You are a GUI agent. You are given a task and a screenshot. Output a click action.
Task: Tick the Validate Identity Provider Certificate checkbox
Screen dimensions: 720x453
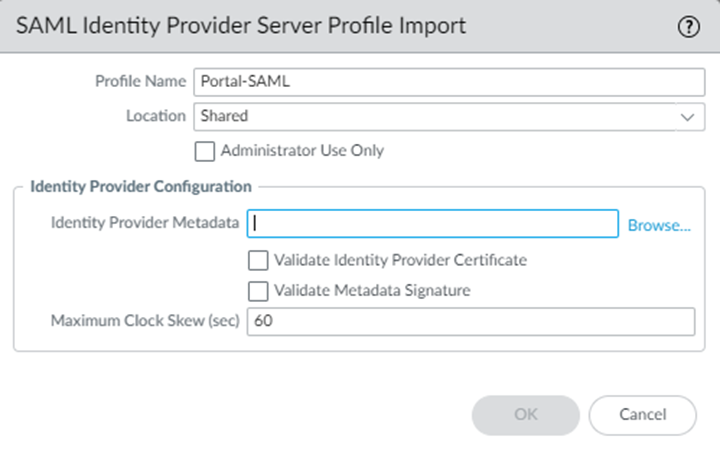(x=258, y=260)
